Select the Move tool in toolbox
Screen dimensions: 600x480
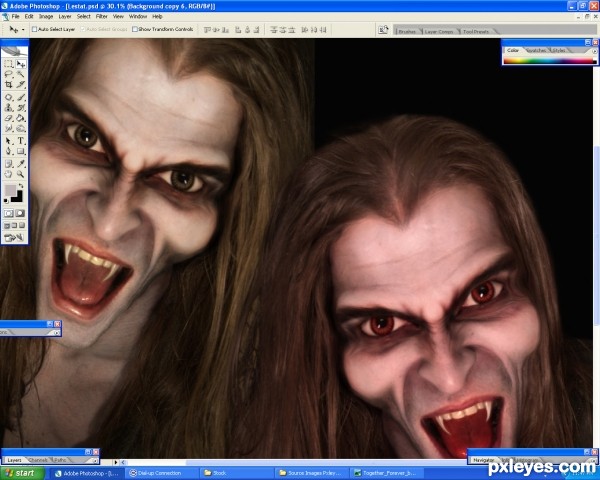(21, 64)
